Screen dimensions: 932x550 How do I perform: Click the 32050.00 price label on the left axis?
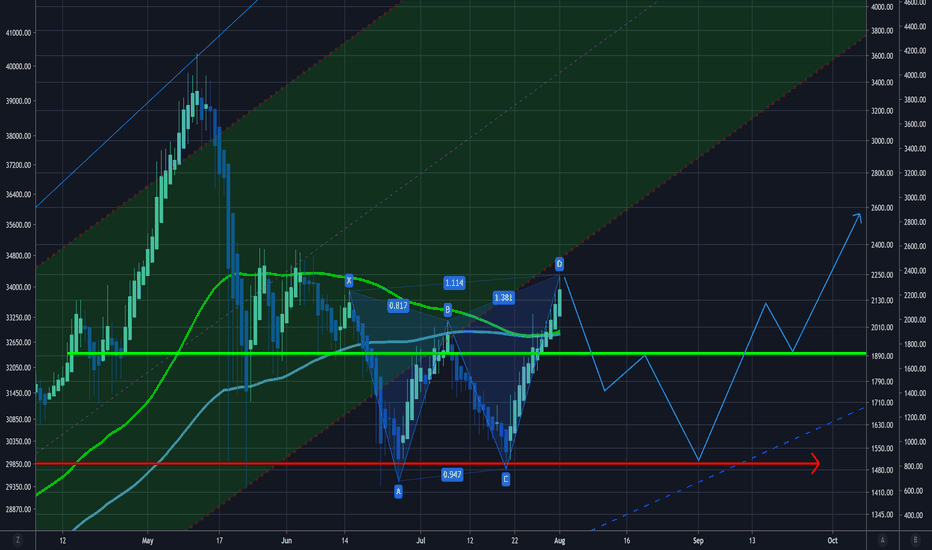click(x=18, y=367)
